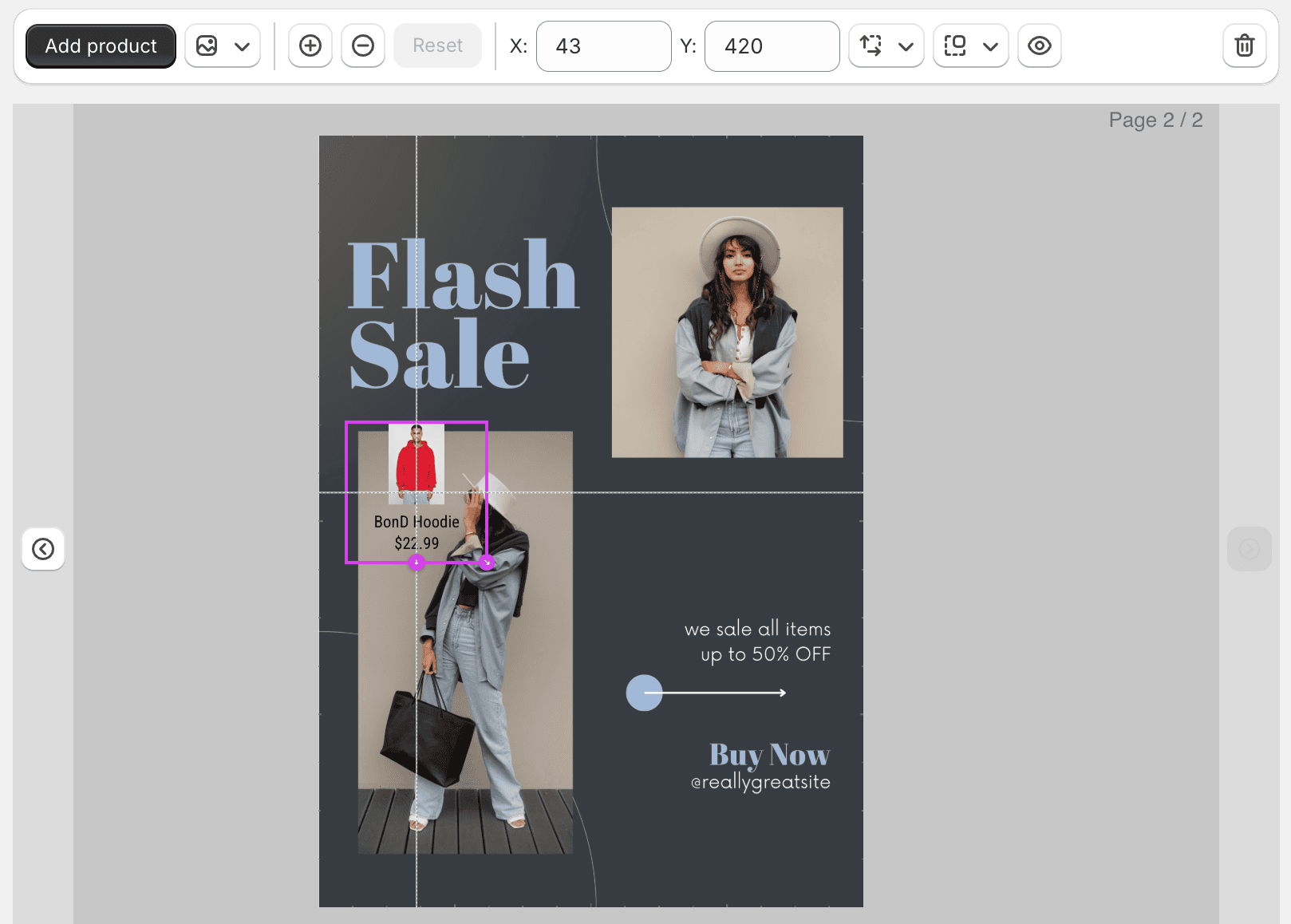Click the BonD Hoodie label
The image size is (1291, 924).
pos(417,522)
